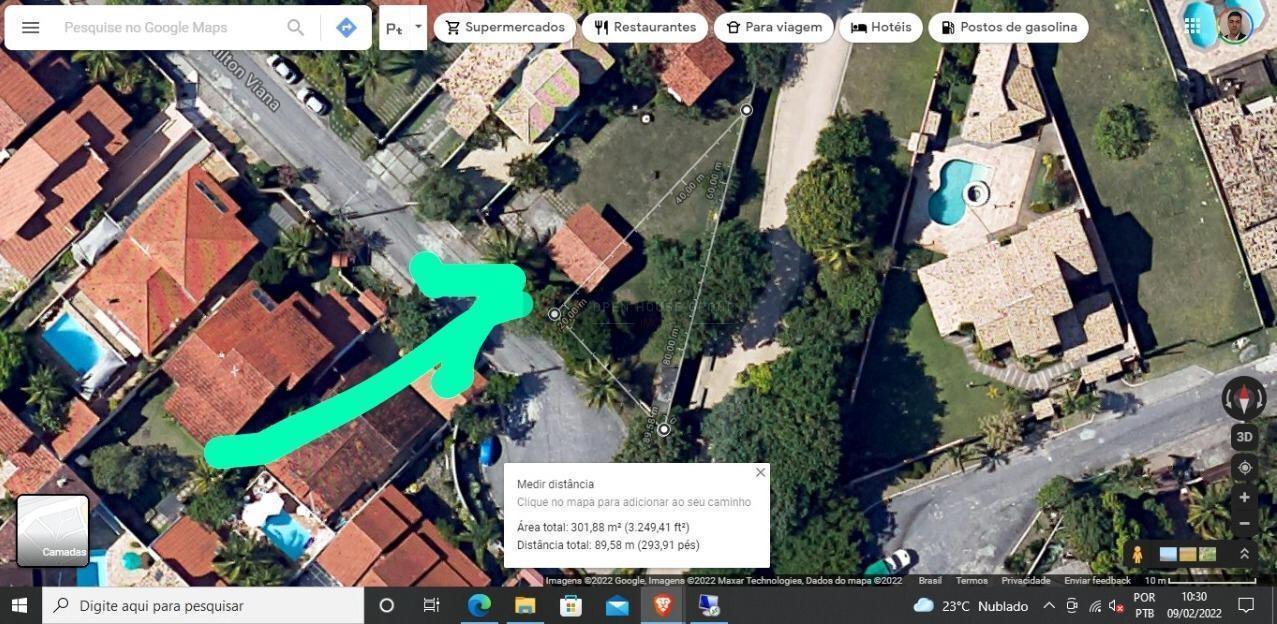Toggle the 3D view button

1244,437
